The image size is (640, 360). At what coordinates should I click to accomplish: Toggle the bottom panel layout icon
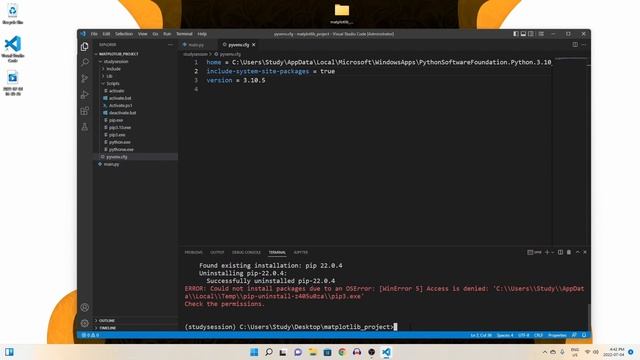[523, 34]
